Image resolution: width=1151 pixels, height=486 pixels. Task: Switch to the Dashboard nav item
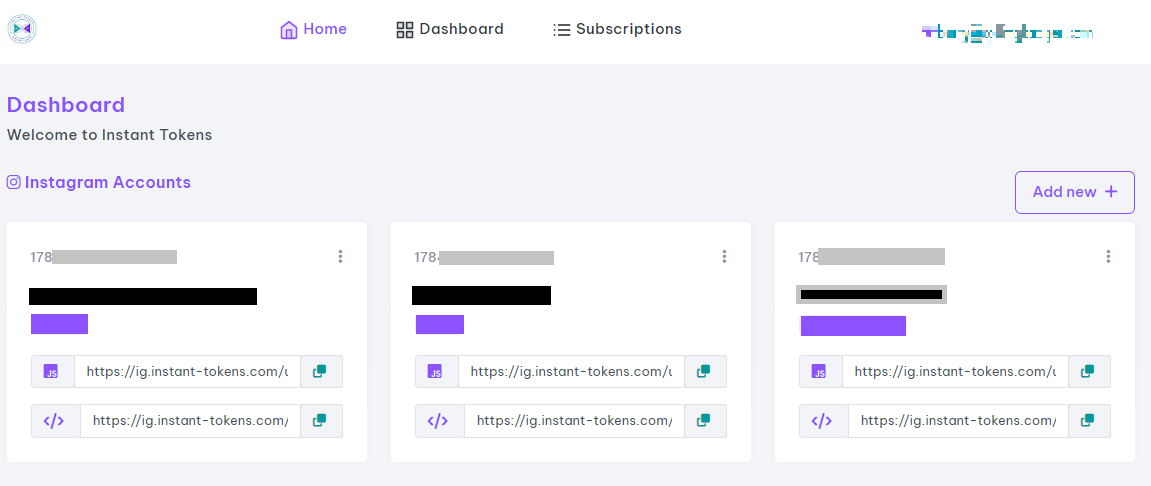(x=450, y=30)
